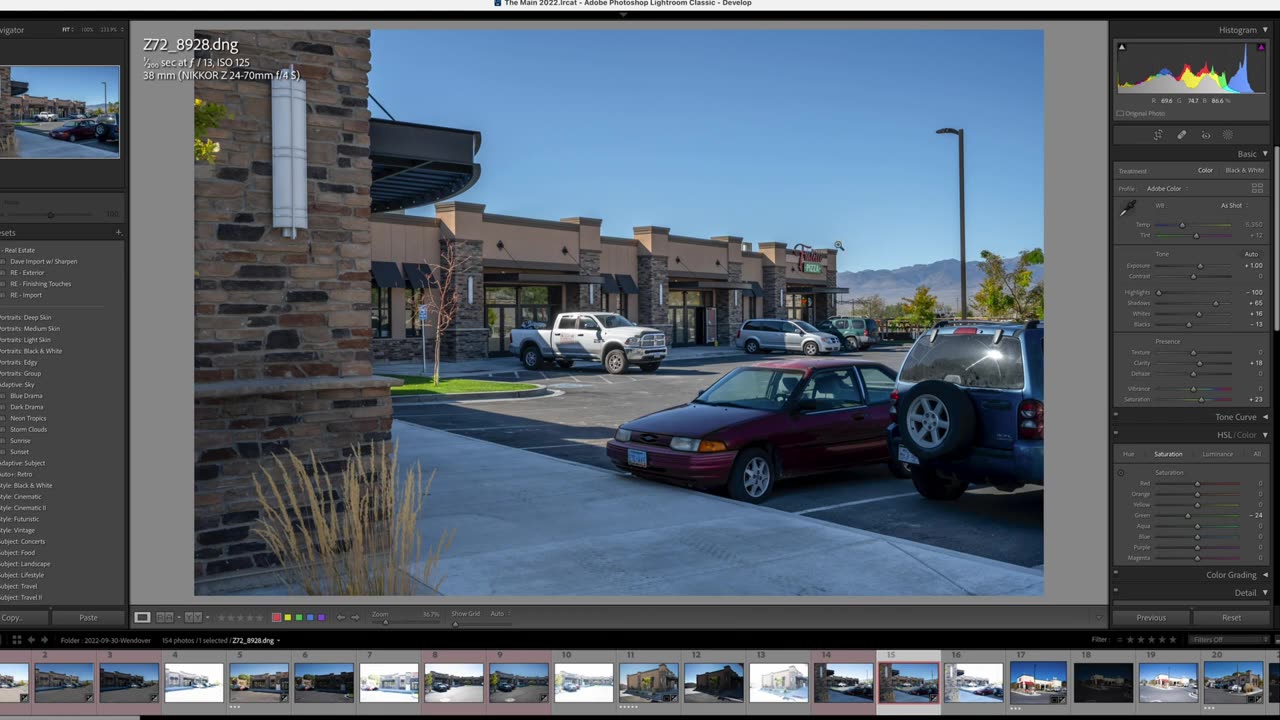Click the Navigator preview thumbnail
Image resolution: width=1280 pixels, height=720 pixels.
(60, 112)
